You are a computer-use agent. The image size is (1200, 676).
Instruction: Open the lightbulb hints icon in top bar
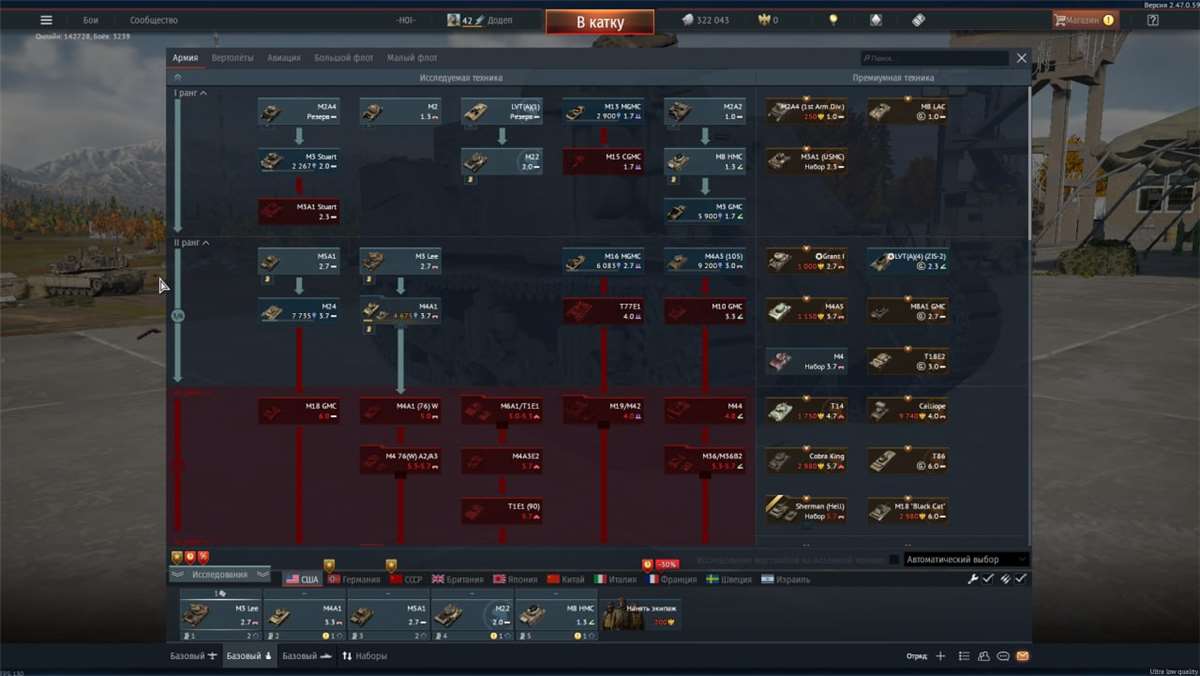833,20
